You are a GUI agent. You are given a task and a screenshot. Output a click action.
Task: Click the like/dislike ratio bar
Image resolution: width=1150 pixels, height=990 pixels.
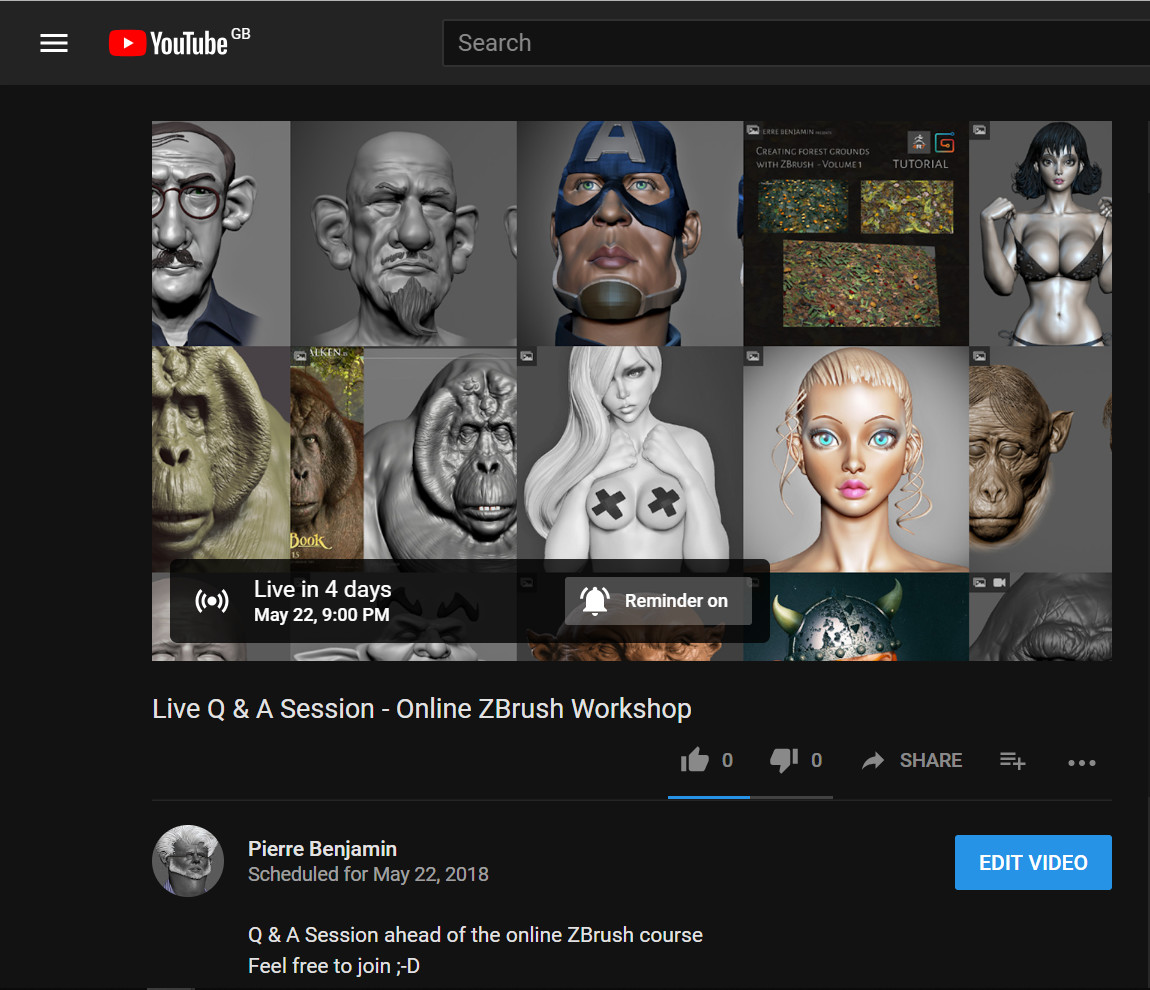(x=750, y=797)
